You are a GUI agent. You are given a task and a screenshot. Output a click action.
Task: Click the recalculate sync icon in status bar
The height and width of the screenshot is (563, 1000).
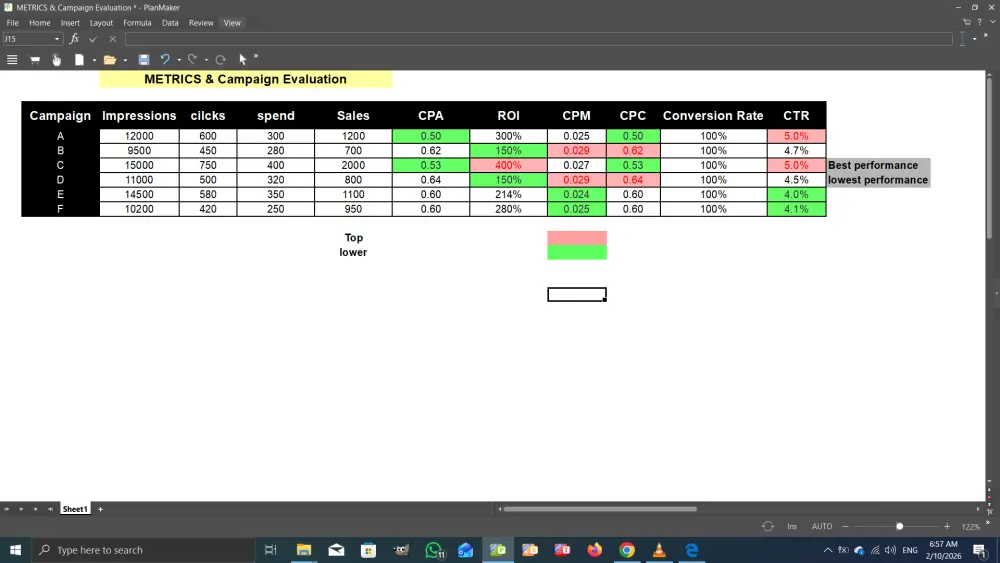pyautogui.click(x=768, y=527)
